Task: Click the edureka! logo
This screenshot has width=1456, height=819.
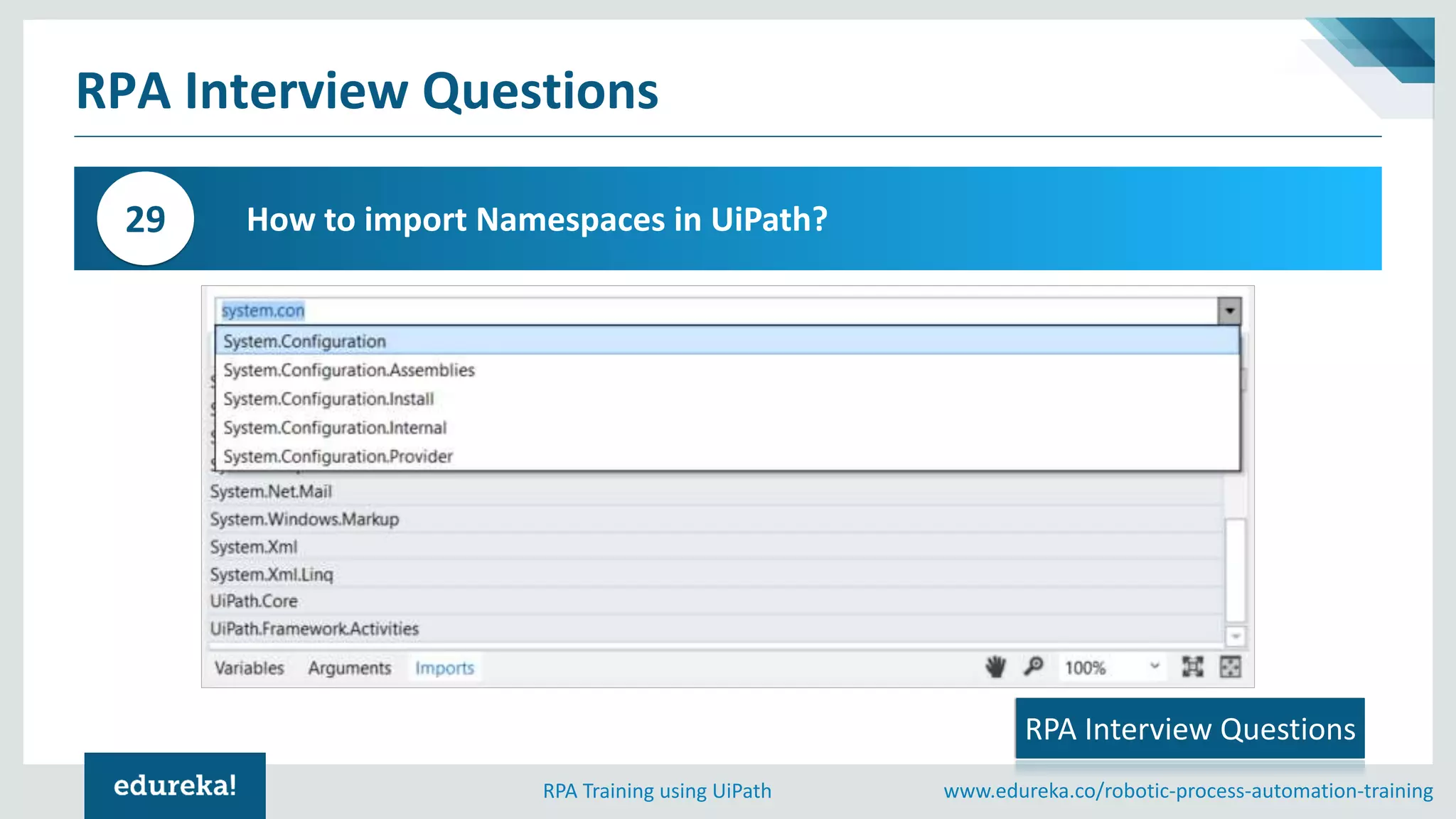Action: tap(175, 786)
